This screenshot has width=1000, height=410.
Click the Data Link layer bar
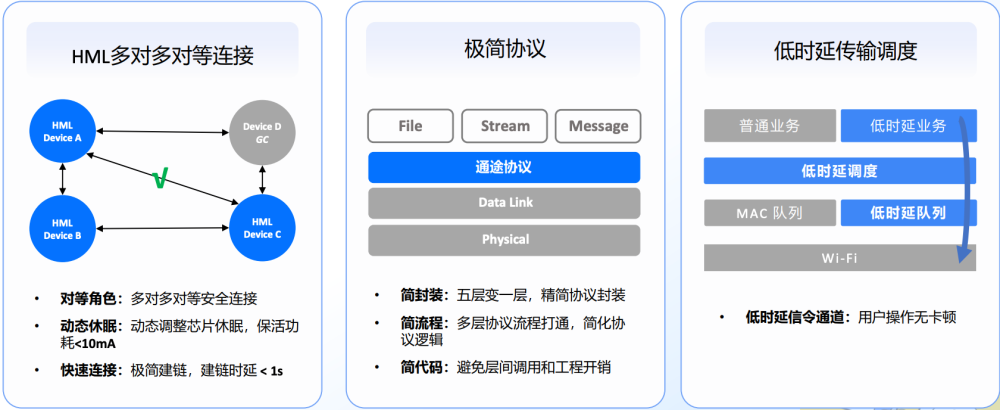(504, 203)
